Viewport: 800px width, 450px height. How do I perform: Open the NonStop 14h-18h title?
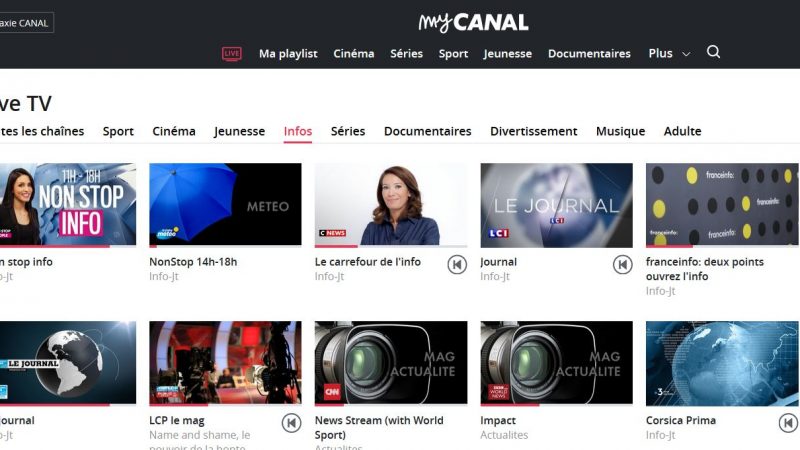coord(193,262)
